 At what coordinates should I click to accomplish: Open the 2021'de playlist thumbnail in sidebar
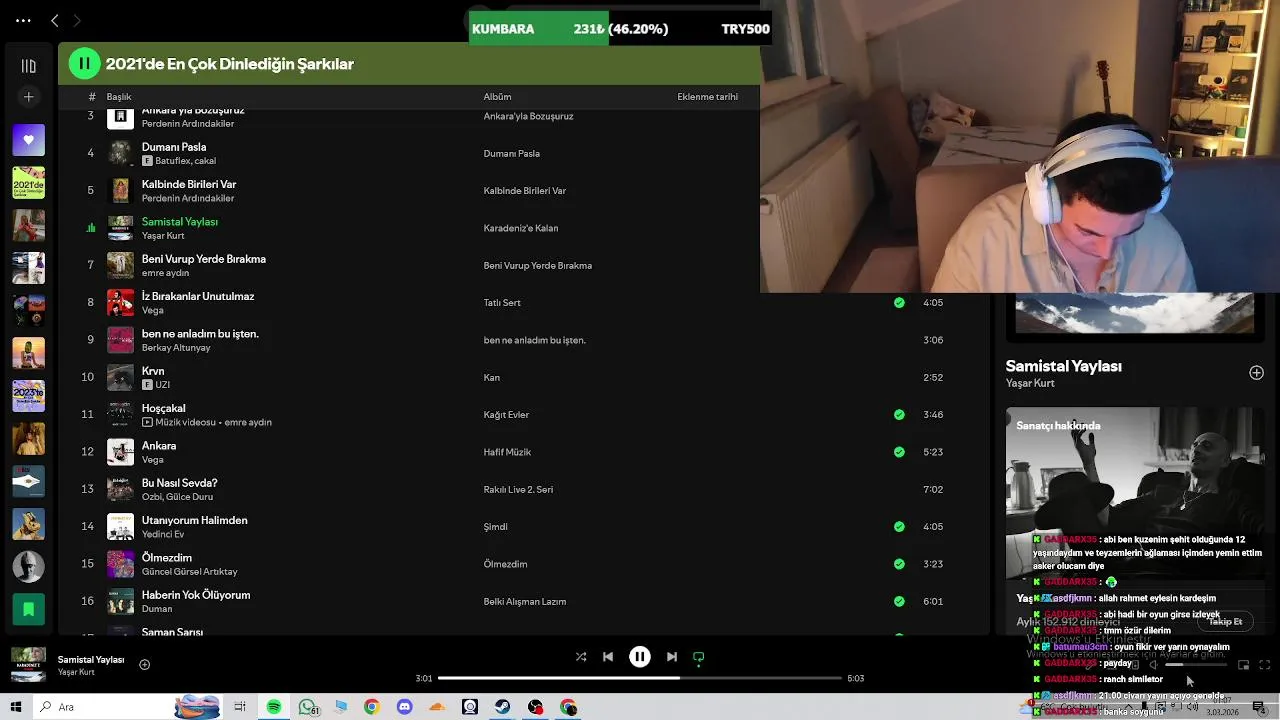tap(28, 183)
